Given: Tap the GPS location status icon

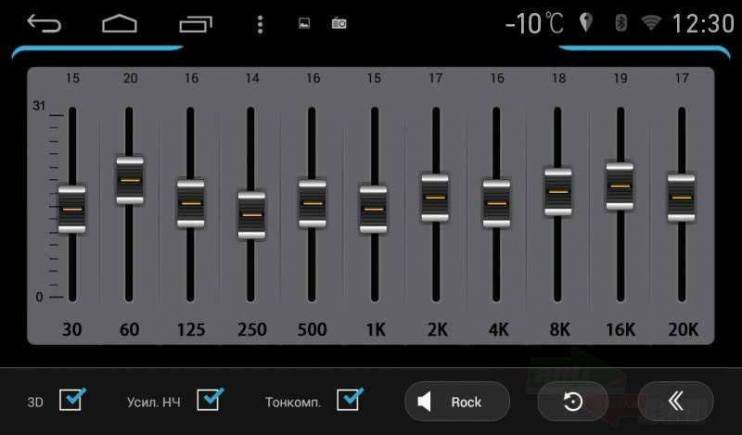Looking at the screenshot, I should point(586,22).
